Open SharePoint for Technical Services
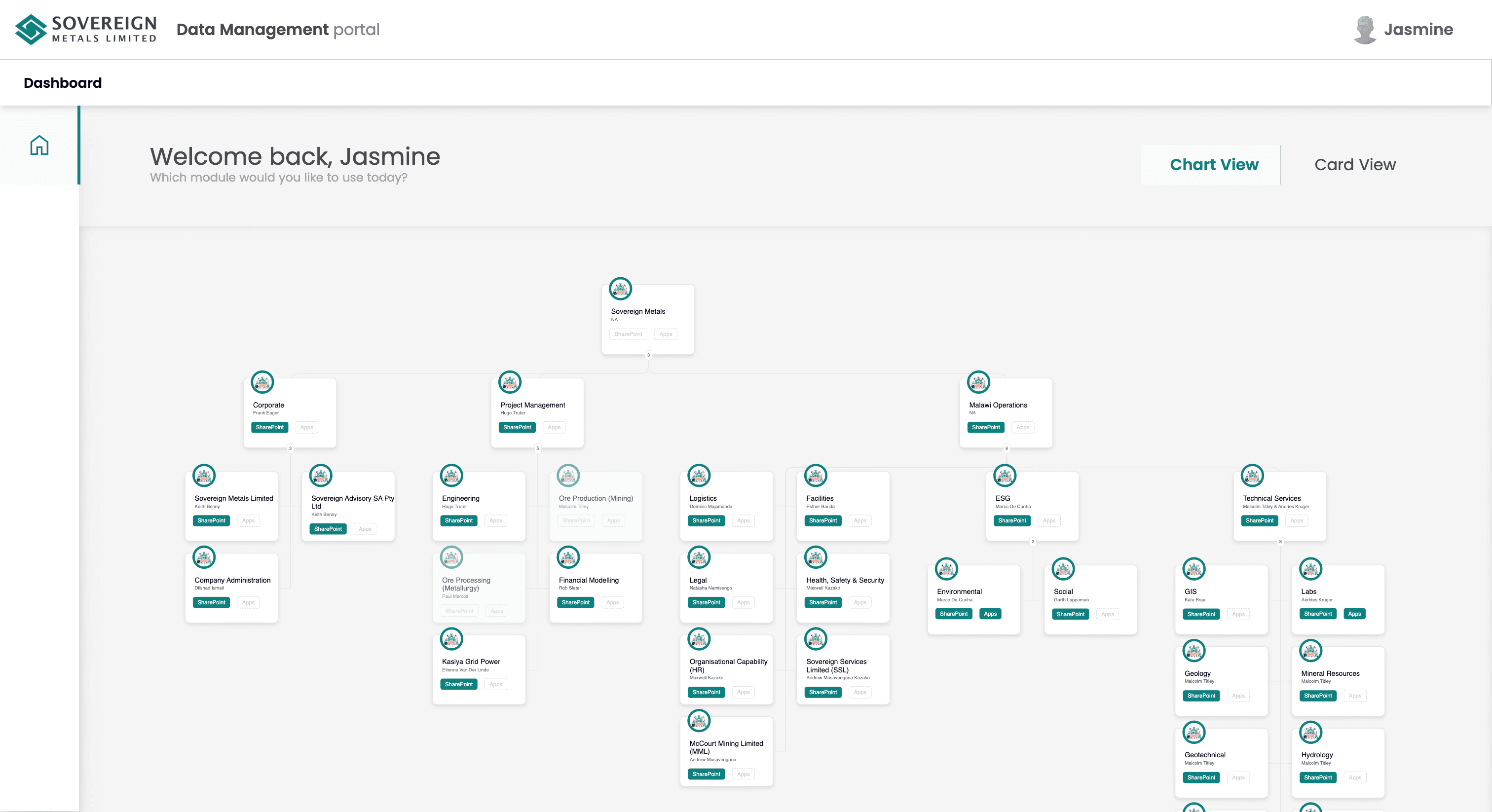1492x812 pixels. pos(1260,520)
